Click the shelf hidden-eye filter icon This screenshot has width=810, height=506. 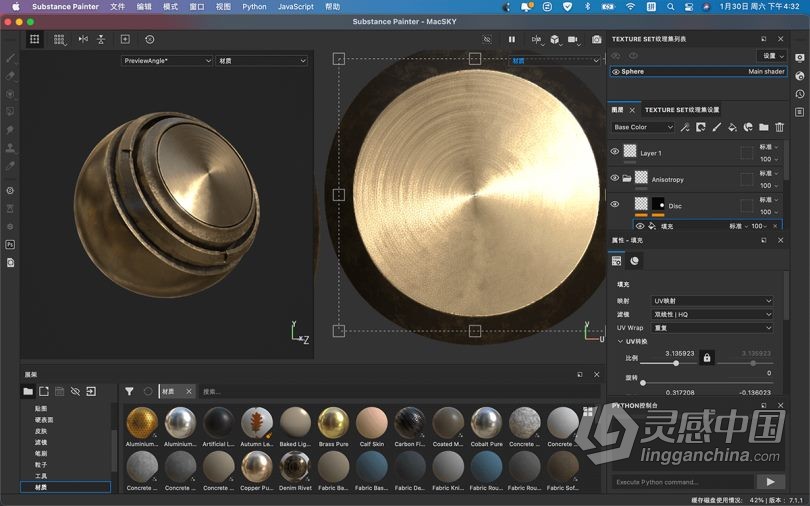pyautogui.click(x=75, y=391)
